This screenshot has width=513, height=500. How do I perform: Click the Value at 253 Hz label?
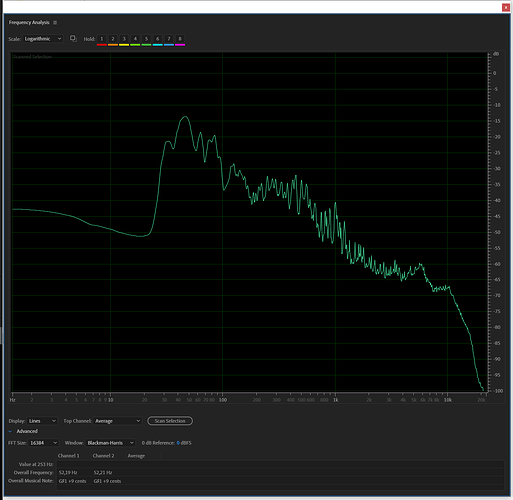[x=36, y=464]
